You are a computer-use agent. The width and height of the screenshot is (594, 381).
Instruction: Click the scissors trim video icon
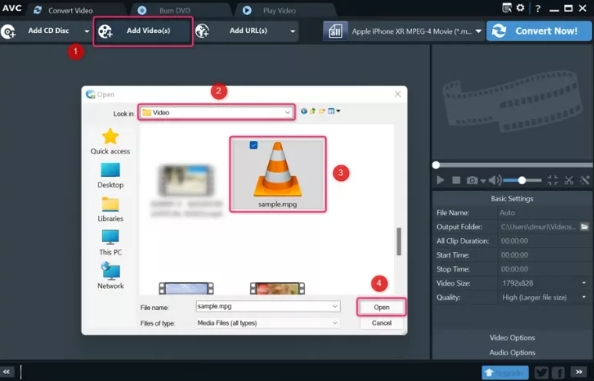coord(569,180)
